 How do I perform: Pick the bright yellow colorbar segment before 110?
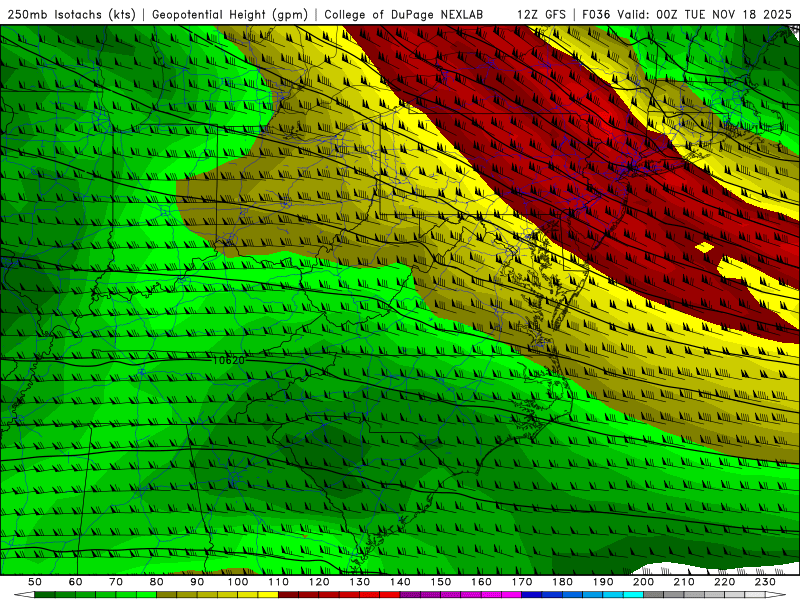tap(268, 595)
